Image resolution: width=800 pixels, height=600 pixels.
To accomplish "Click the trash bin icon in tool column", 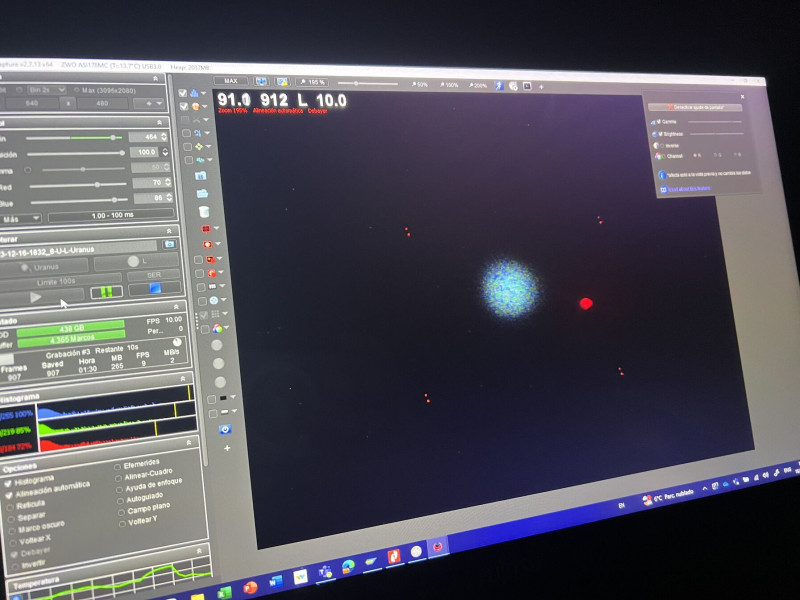I will [204, 211].
